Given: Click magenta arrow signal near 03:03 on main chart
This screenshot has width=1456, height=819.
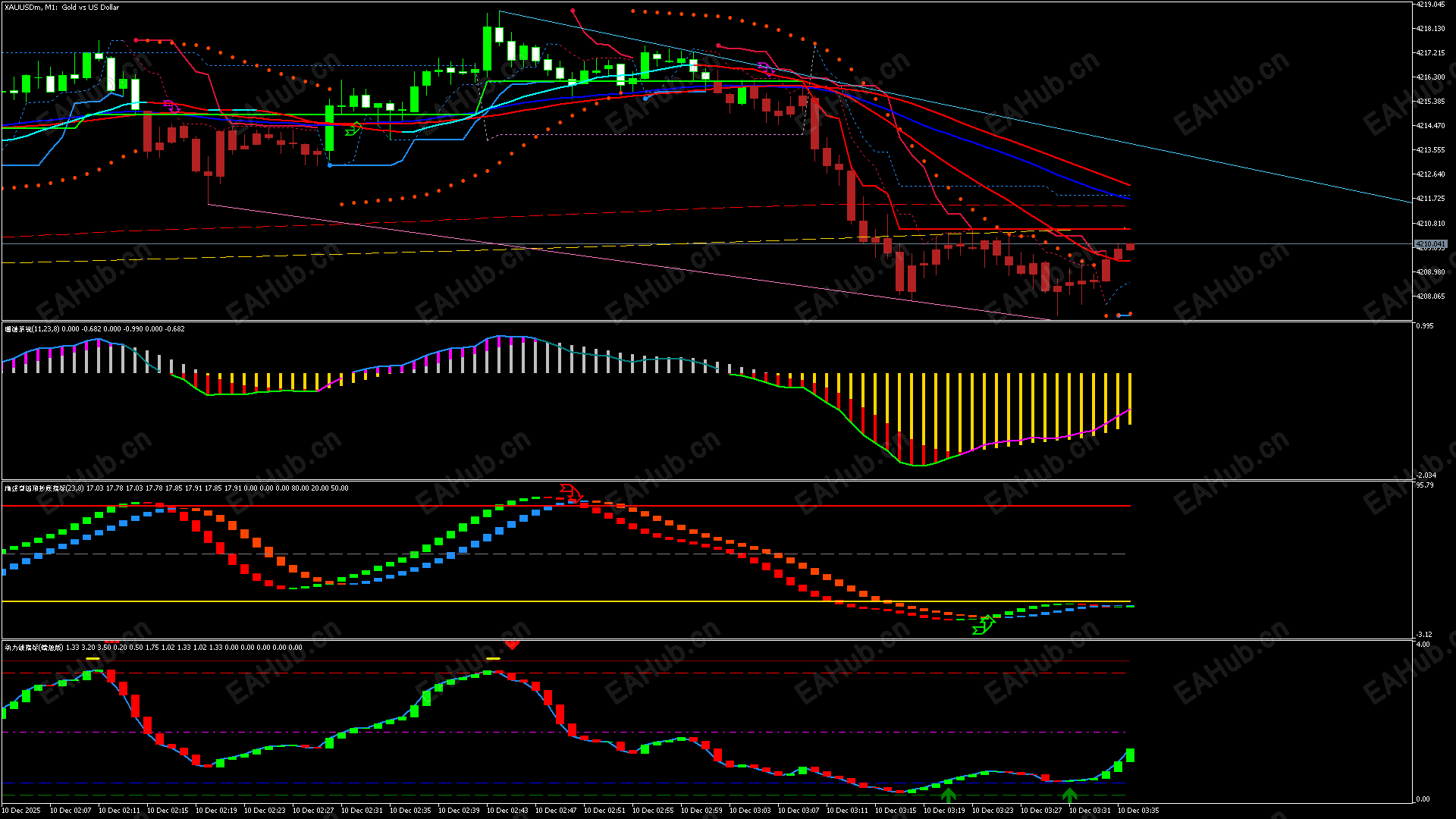Looking at the screenshot, I should [x=766, y=70].
